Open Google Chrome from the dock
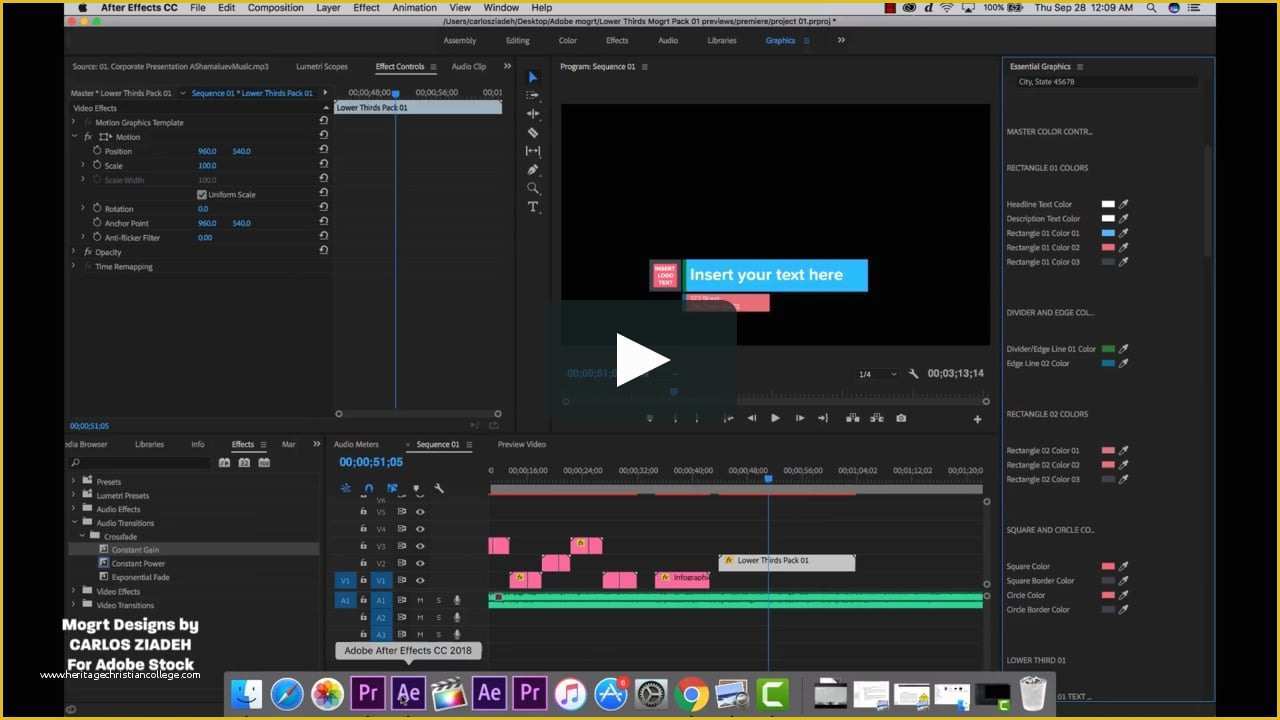Screen dimensions: 1280x720 pyautogui.click(x=691, y=693)
